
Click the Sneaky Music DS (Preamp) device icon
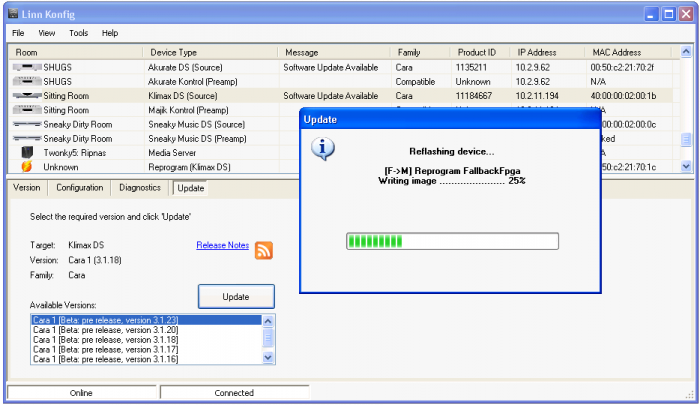pyautogui.click(x=27, y=138)
